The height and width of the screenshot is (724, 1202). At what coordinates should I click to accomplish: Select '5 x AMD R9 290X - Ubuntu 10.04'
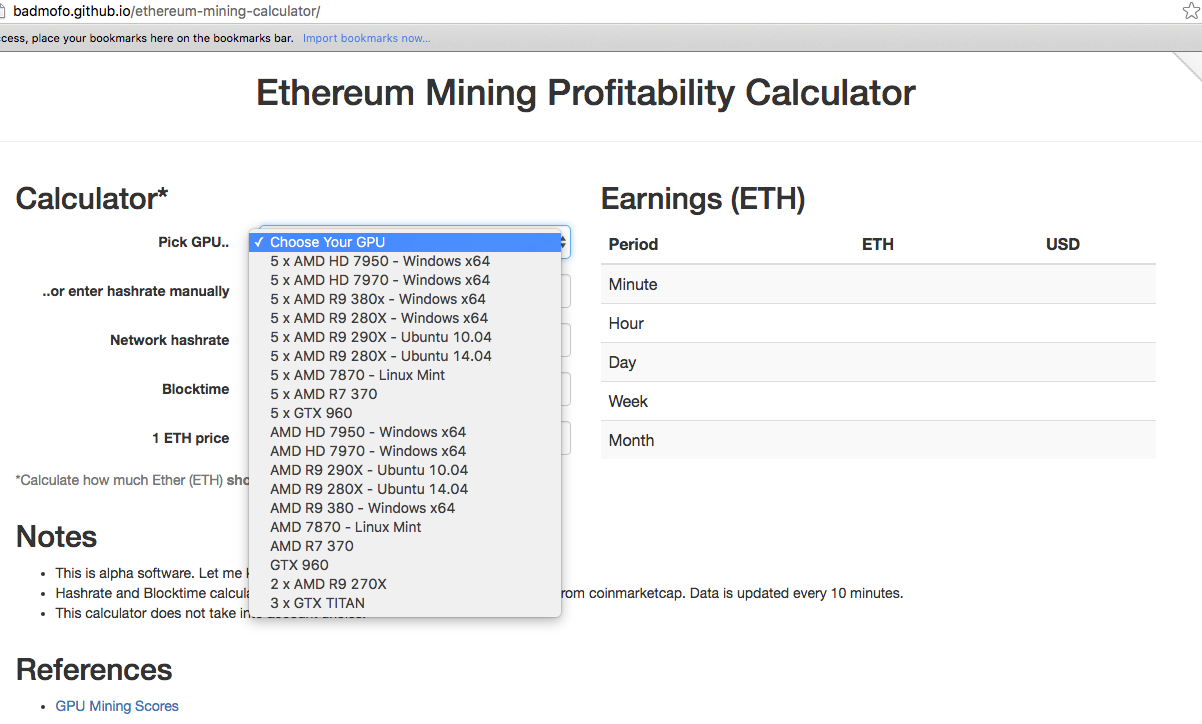click(x=405, y=337)
